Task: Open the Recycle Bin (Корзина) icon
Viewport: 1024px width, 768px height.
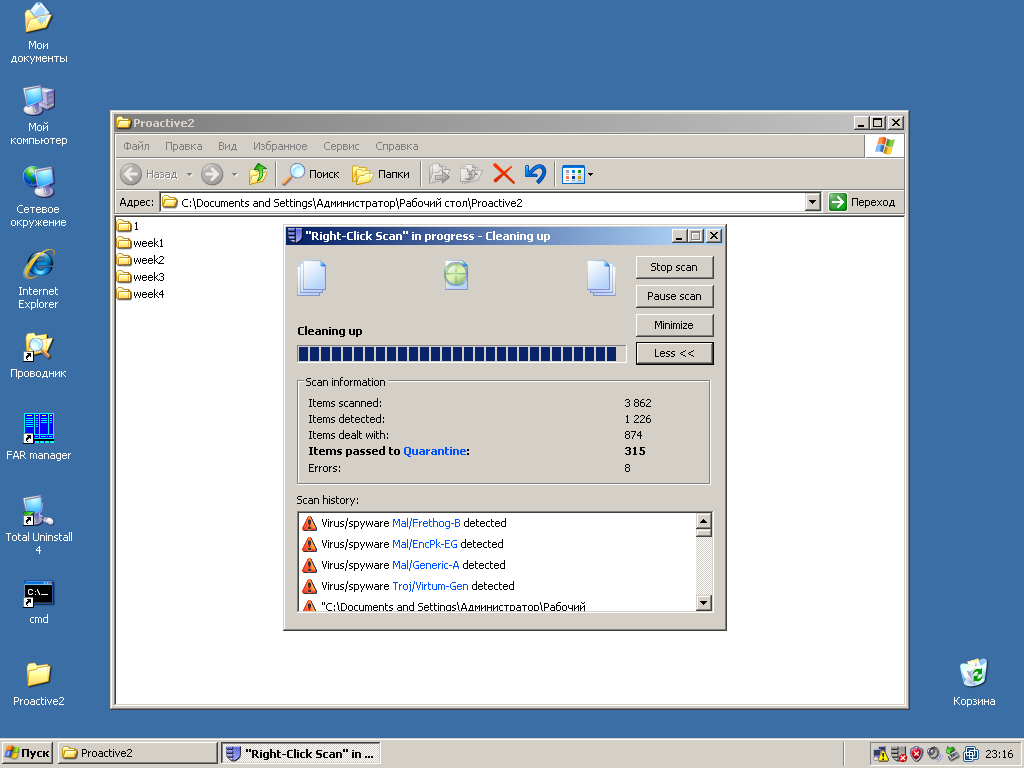Action: [973, 674]
